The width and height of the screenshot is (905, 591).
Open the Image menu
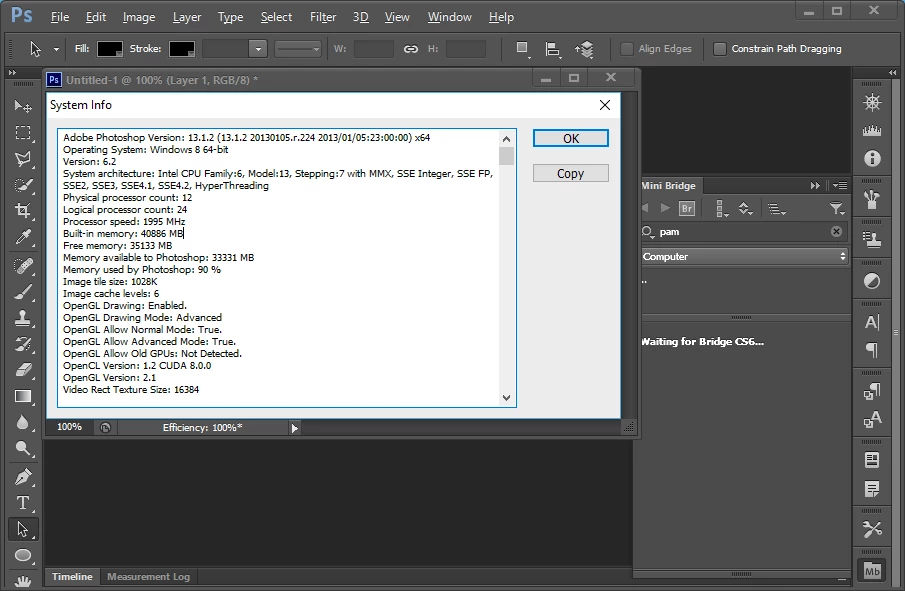click(139, 17)
